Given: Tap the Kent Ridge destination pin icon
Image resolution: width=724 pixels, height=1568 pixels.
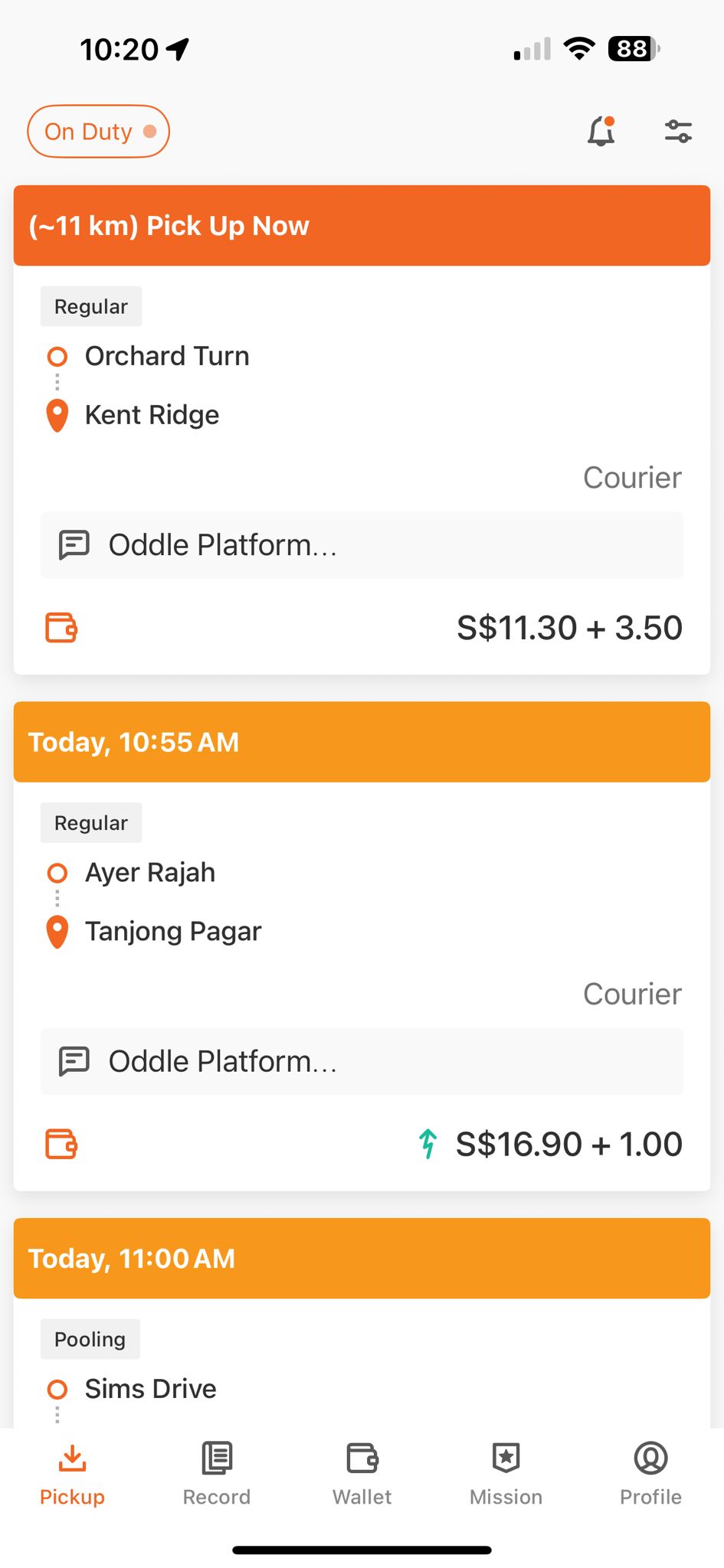Looking at the screenshot, I should pyautogui.click(x=57, y=416).
